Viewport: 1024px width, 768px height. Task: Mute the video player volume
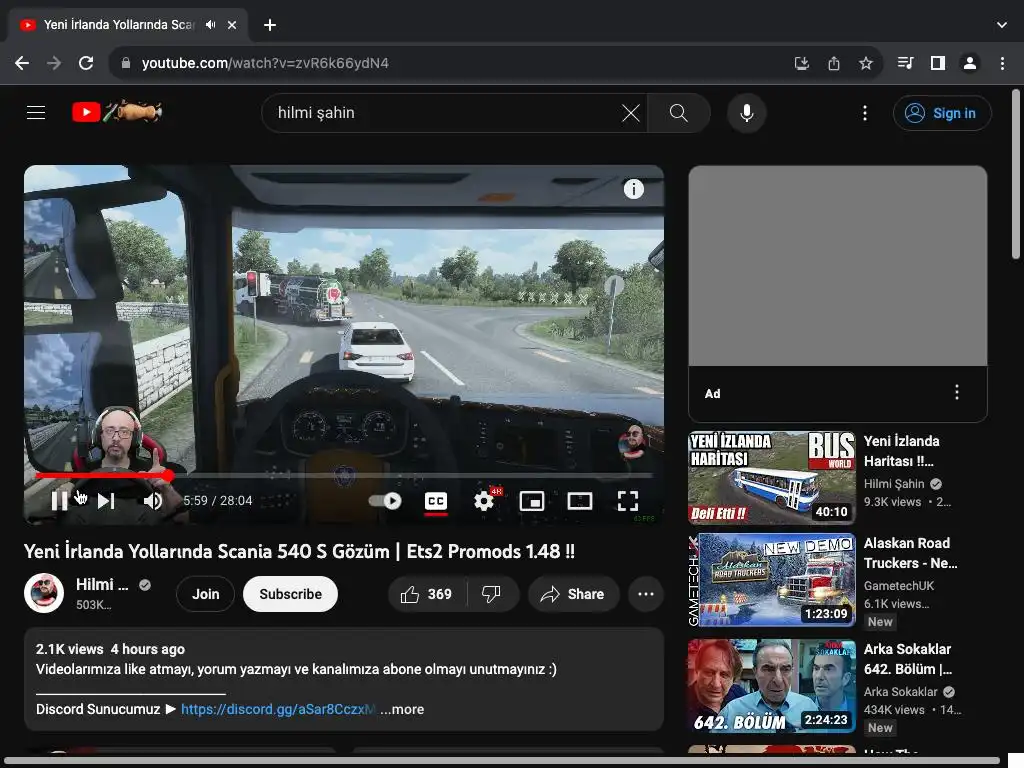[152, 501]
